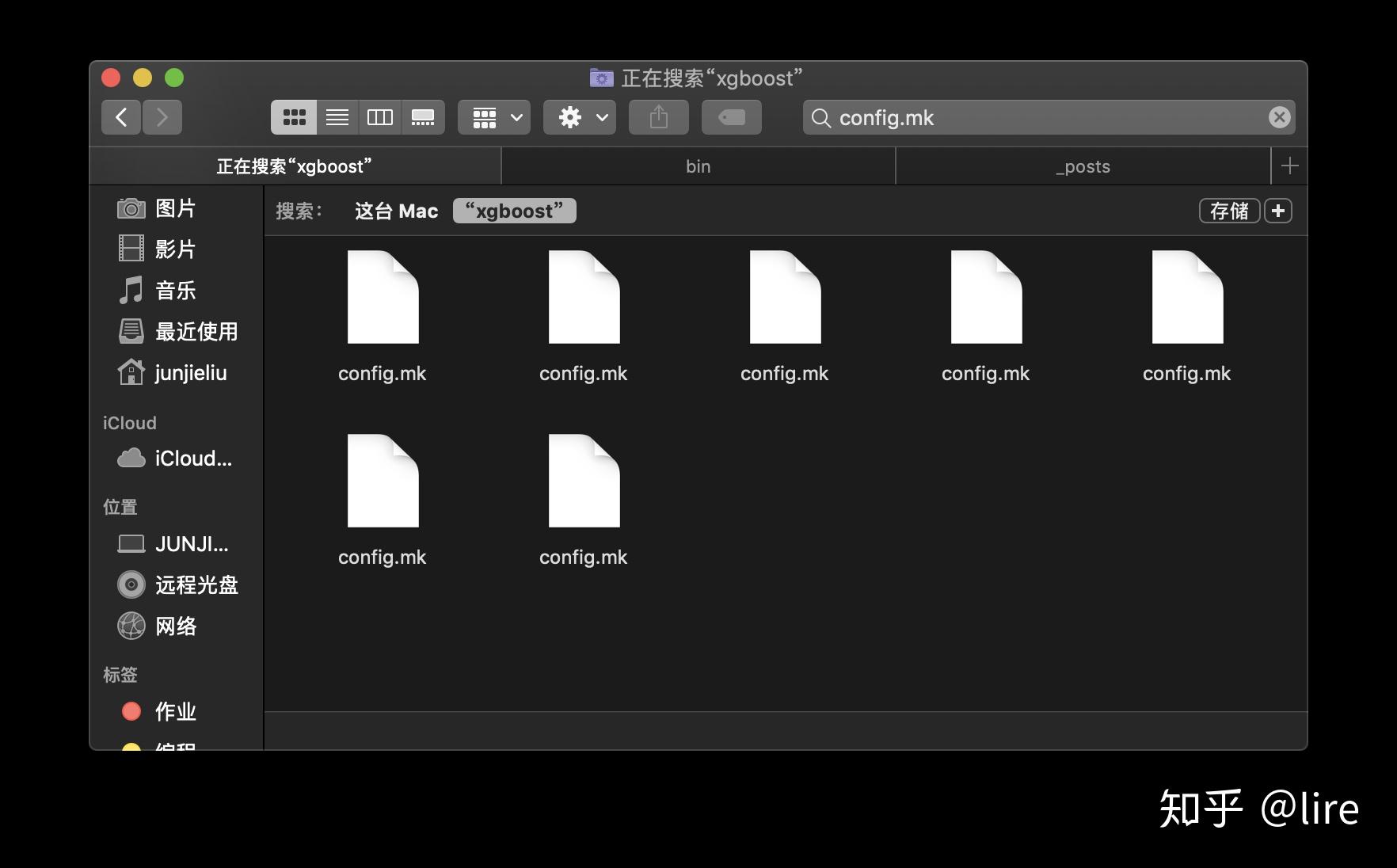The height and width of the screenshot is (868, 1397).
Task: Click the music note icon beside 音乐
Action: click(x=131, y=290)
